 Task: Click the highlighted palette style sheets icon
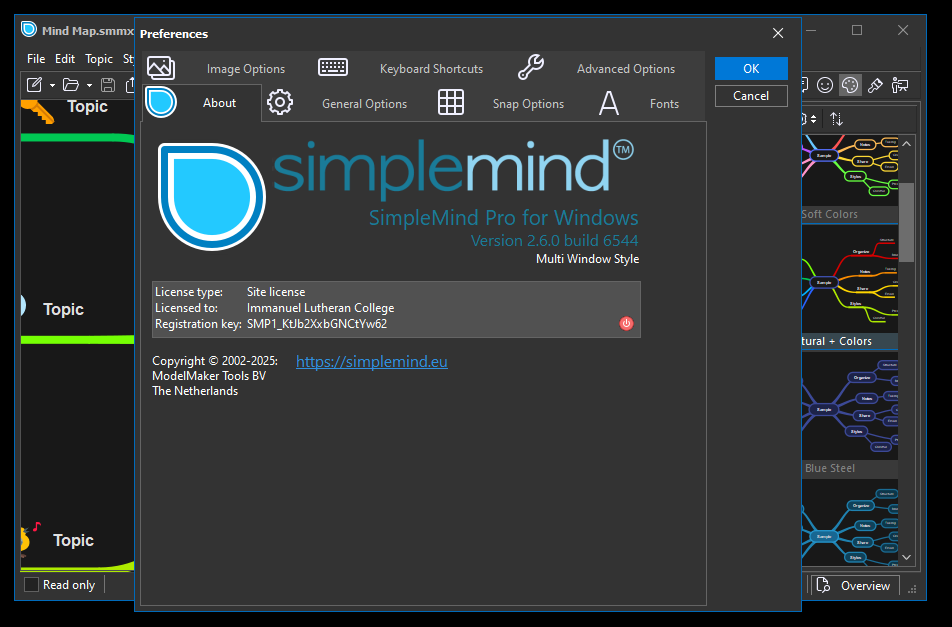click(850, 86)
